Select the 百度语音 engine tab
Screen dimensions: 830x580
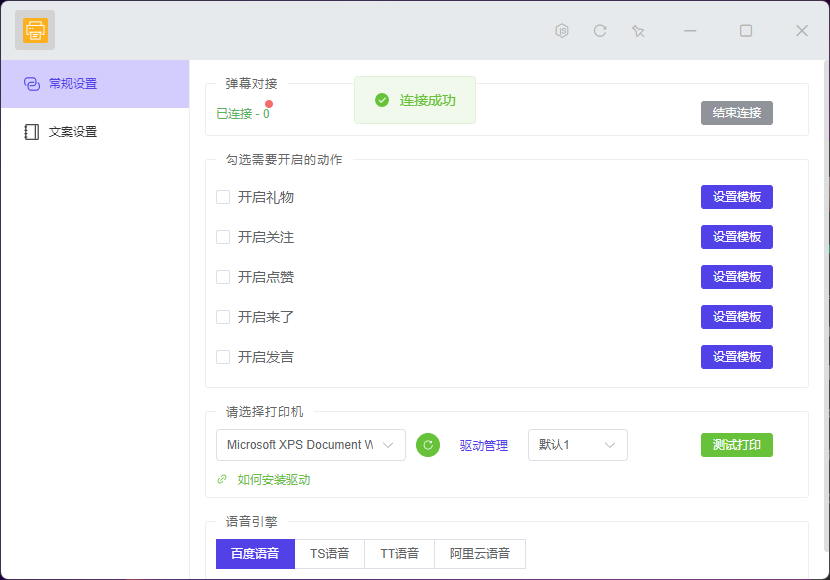(x=255, y=554)
